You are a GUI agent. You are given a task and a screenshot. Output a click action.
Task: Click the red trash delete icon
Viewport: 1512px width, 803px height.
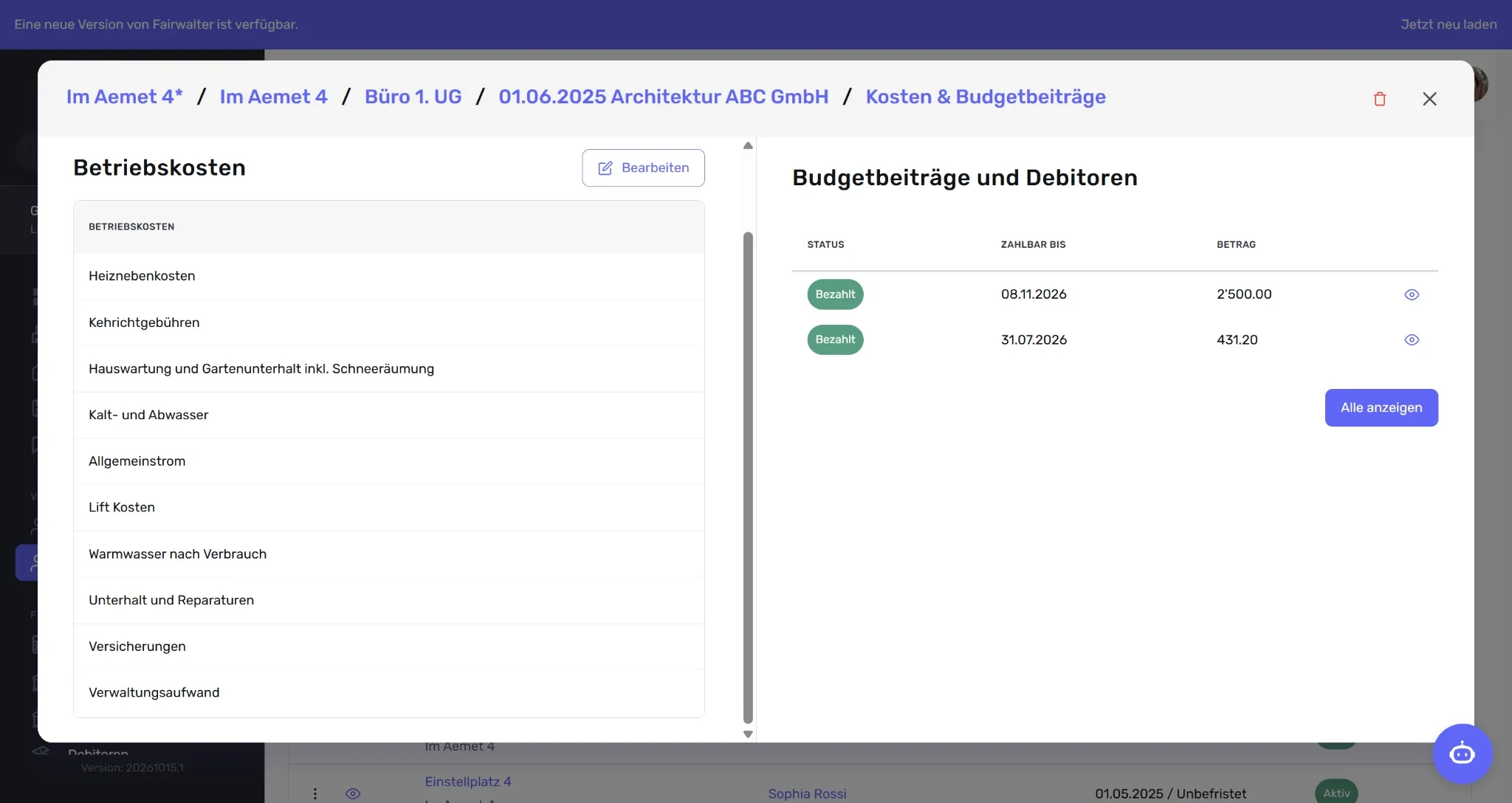(x=1379, y=99)
